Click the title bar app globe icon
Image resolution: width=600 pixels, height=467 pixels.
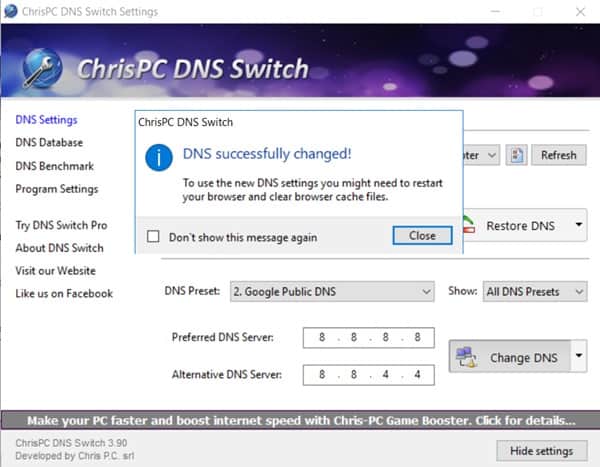11,11
